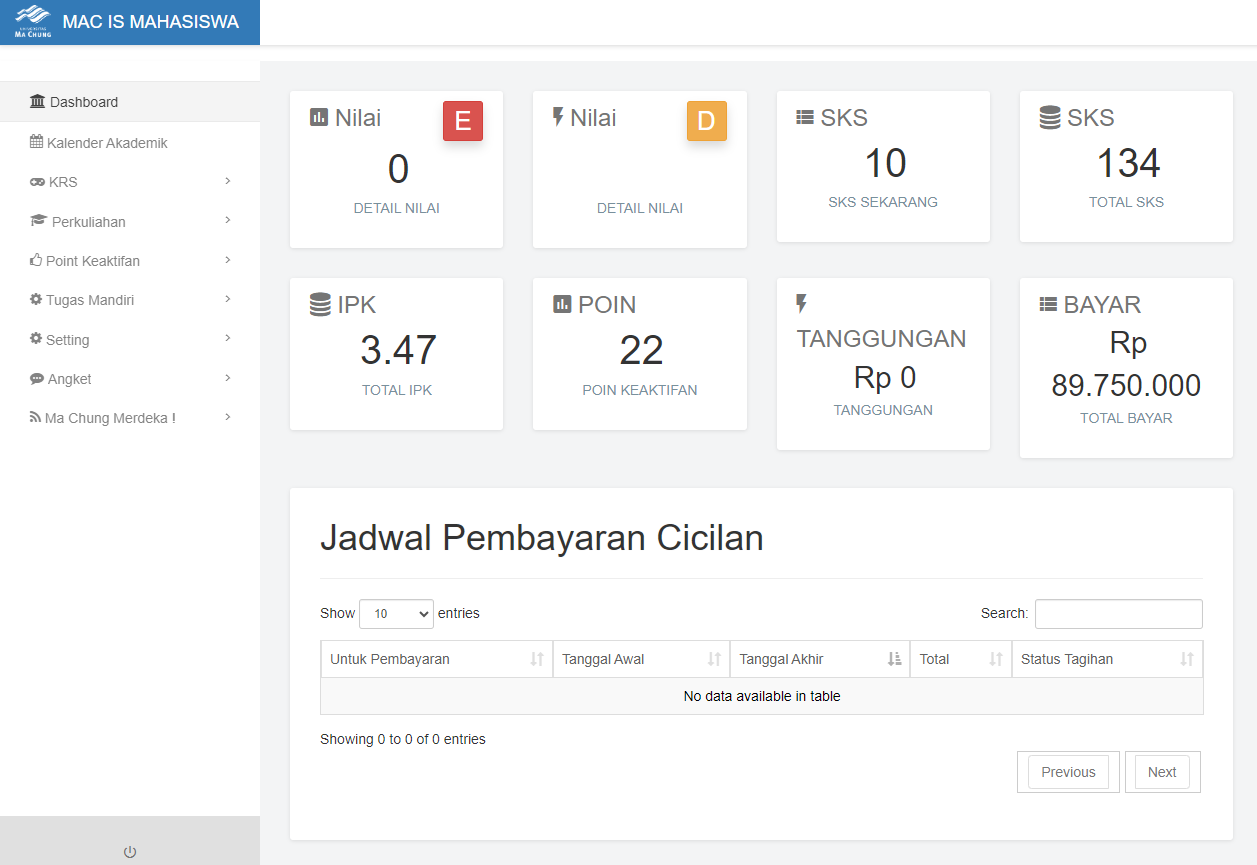The height and width of the screenshot is (865, 1257).
Task: Select Setting in the sidebar menu
Action: 130,339
